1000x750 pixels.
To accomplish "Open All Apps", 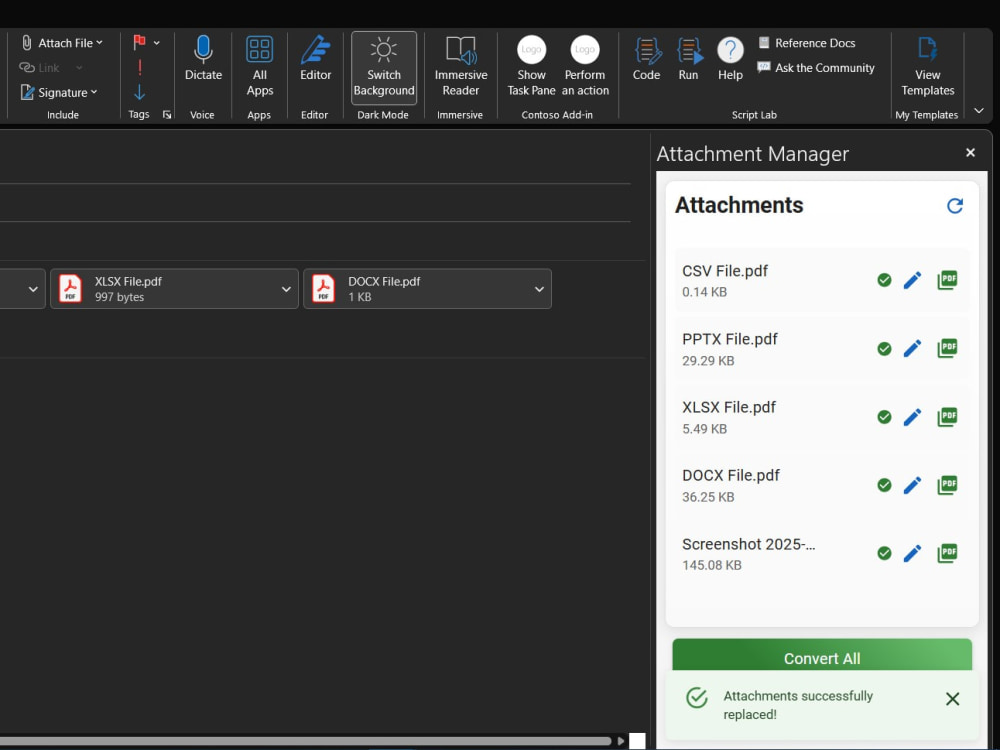I will point(260,66).
